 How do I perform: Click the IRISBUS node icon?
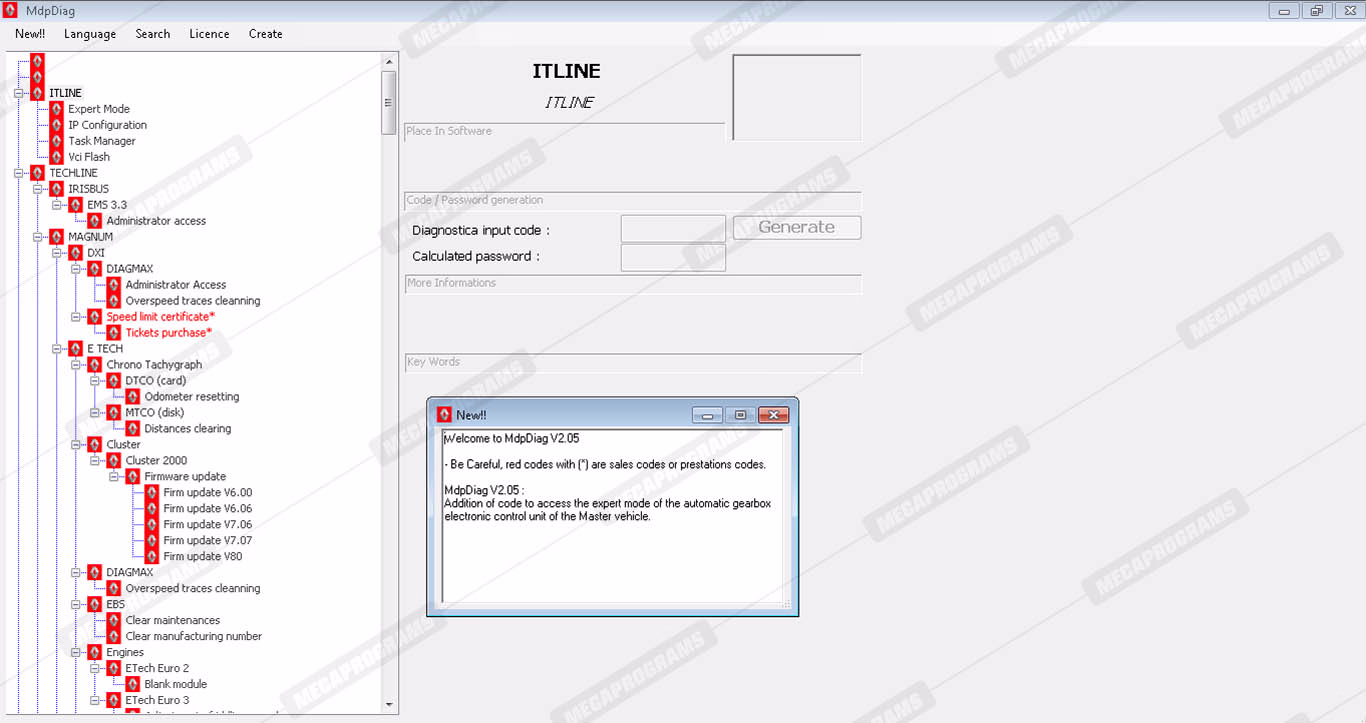[x=57, y=189]
